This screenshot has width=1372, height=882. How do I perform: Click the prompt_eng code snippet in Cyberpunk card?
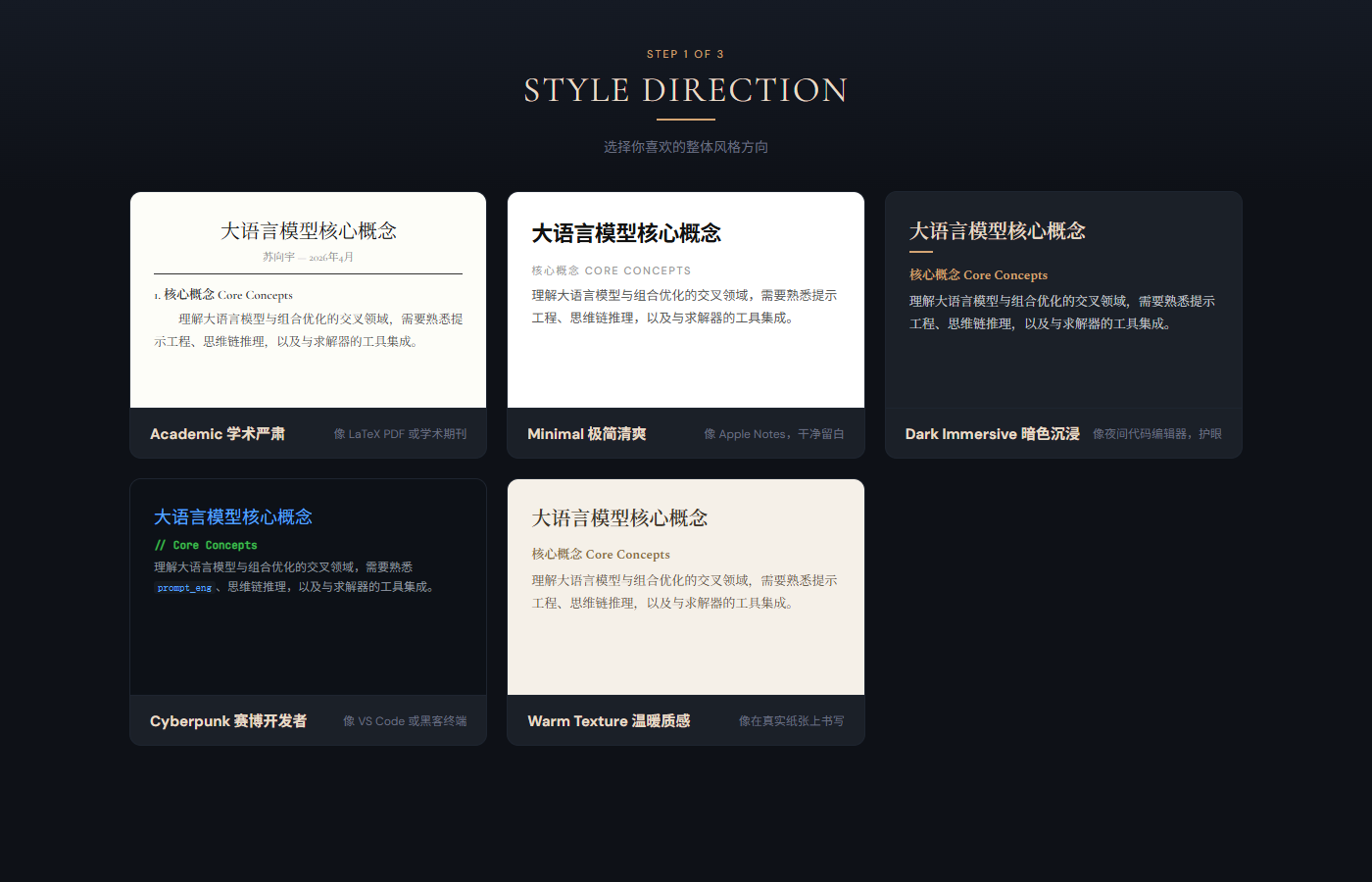pos(184,586)
